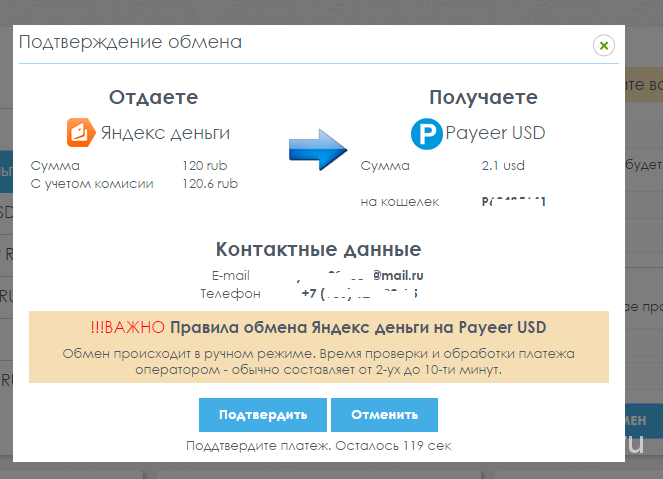Click the Отменить button
The image size is (663, 479).
pos(384,415)
